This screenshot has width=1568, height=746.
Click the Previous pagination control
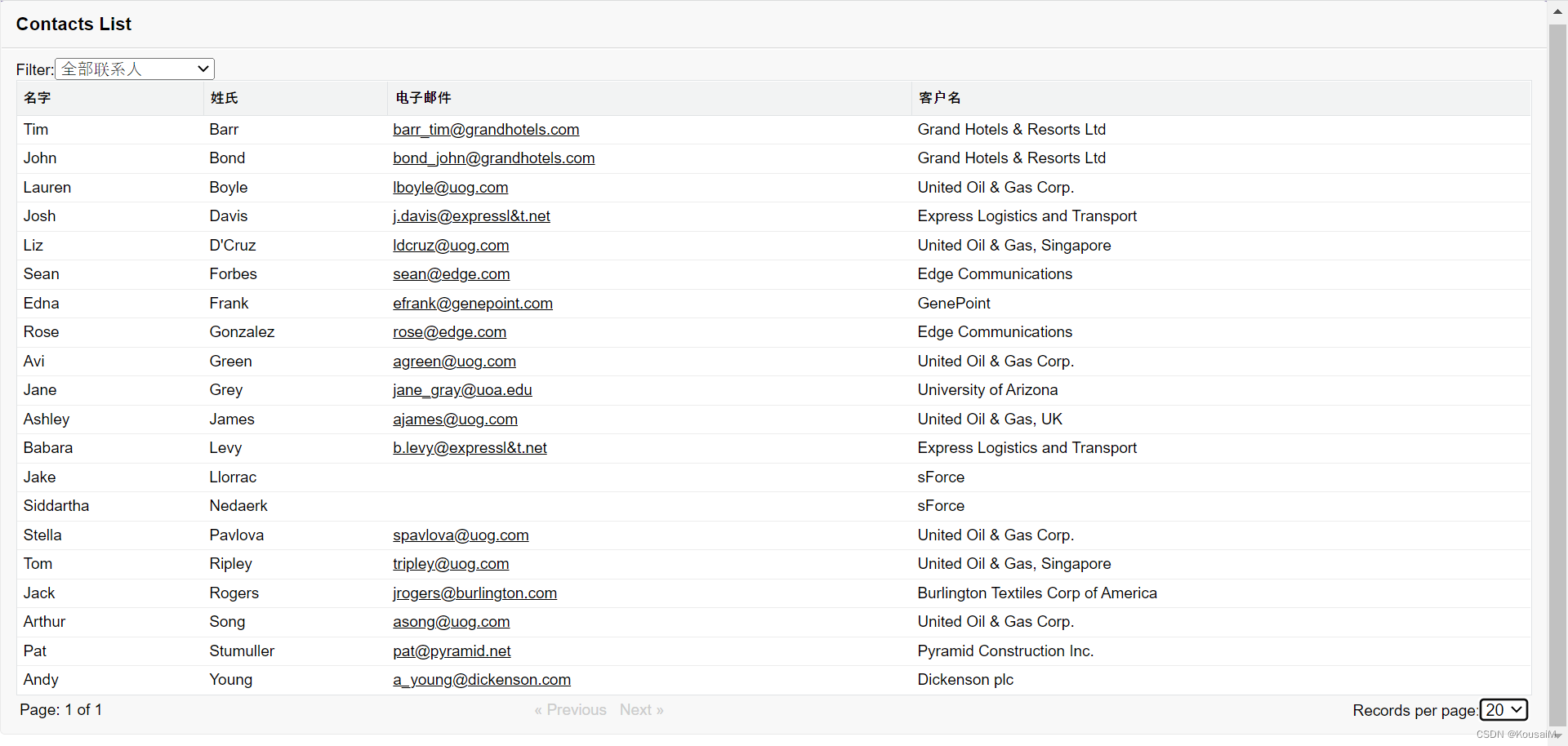pos(569,709)
